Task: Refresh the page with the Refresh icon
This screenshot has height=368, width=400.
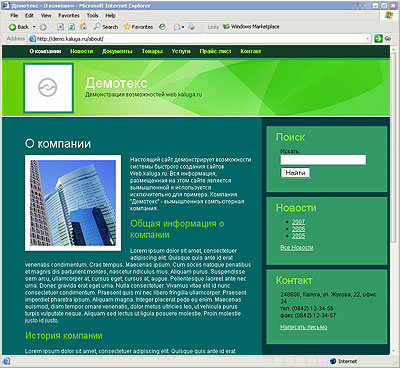Action: click(71, 27)
